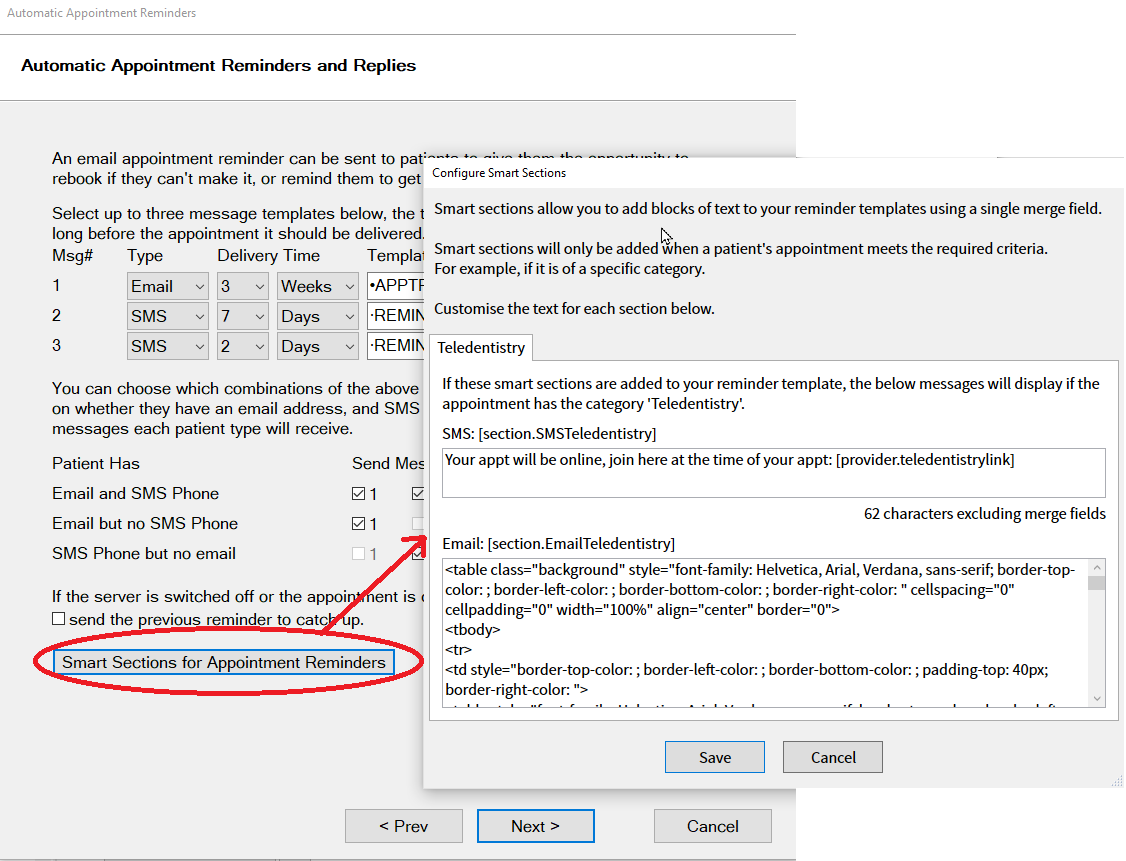Select the Teledentistry tab
The image size is (1126, 861).
click(481, 348)
